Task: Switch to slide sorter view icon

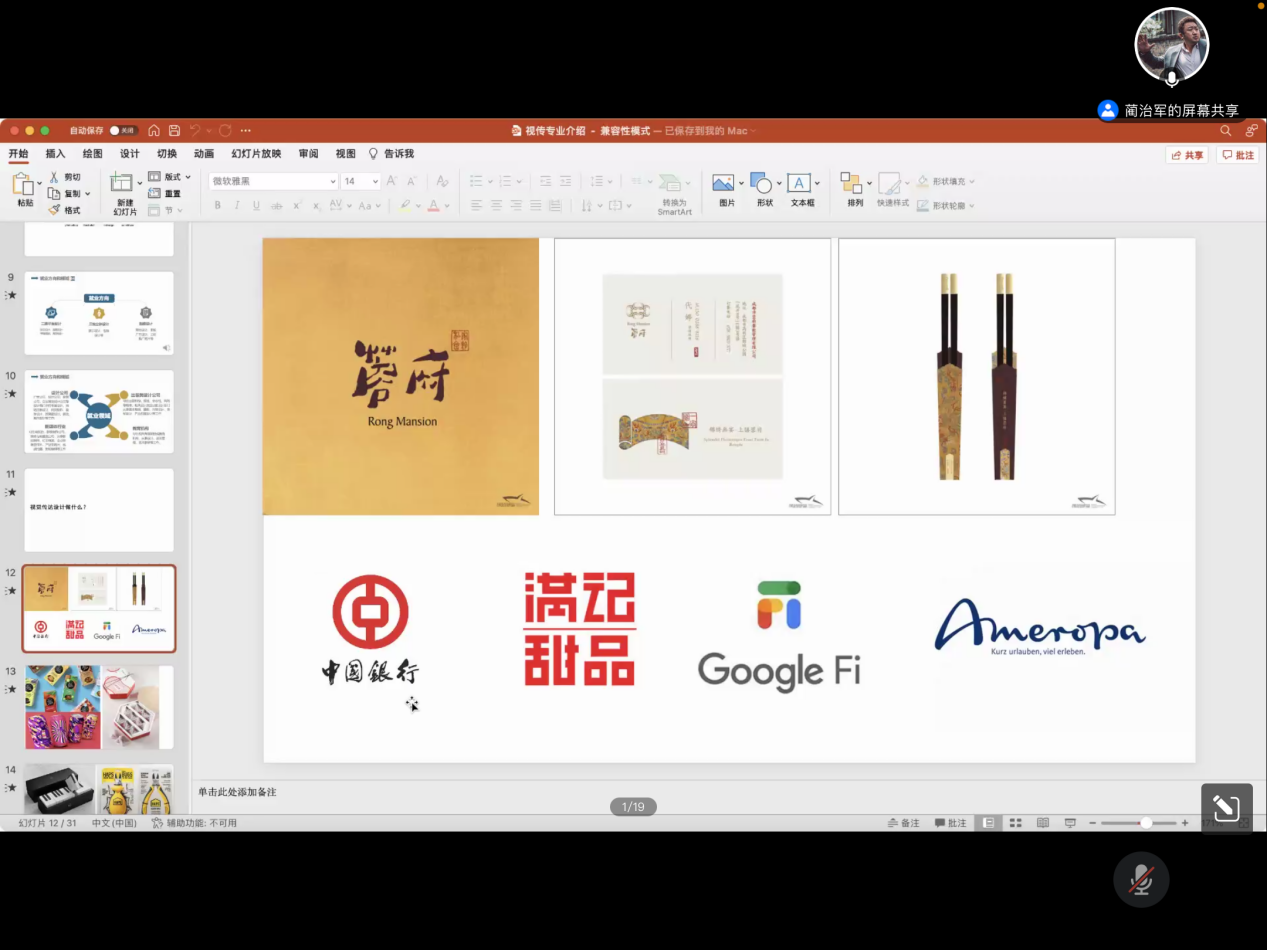Action: coord(1015,823)
